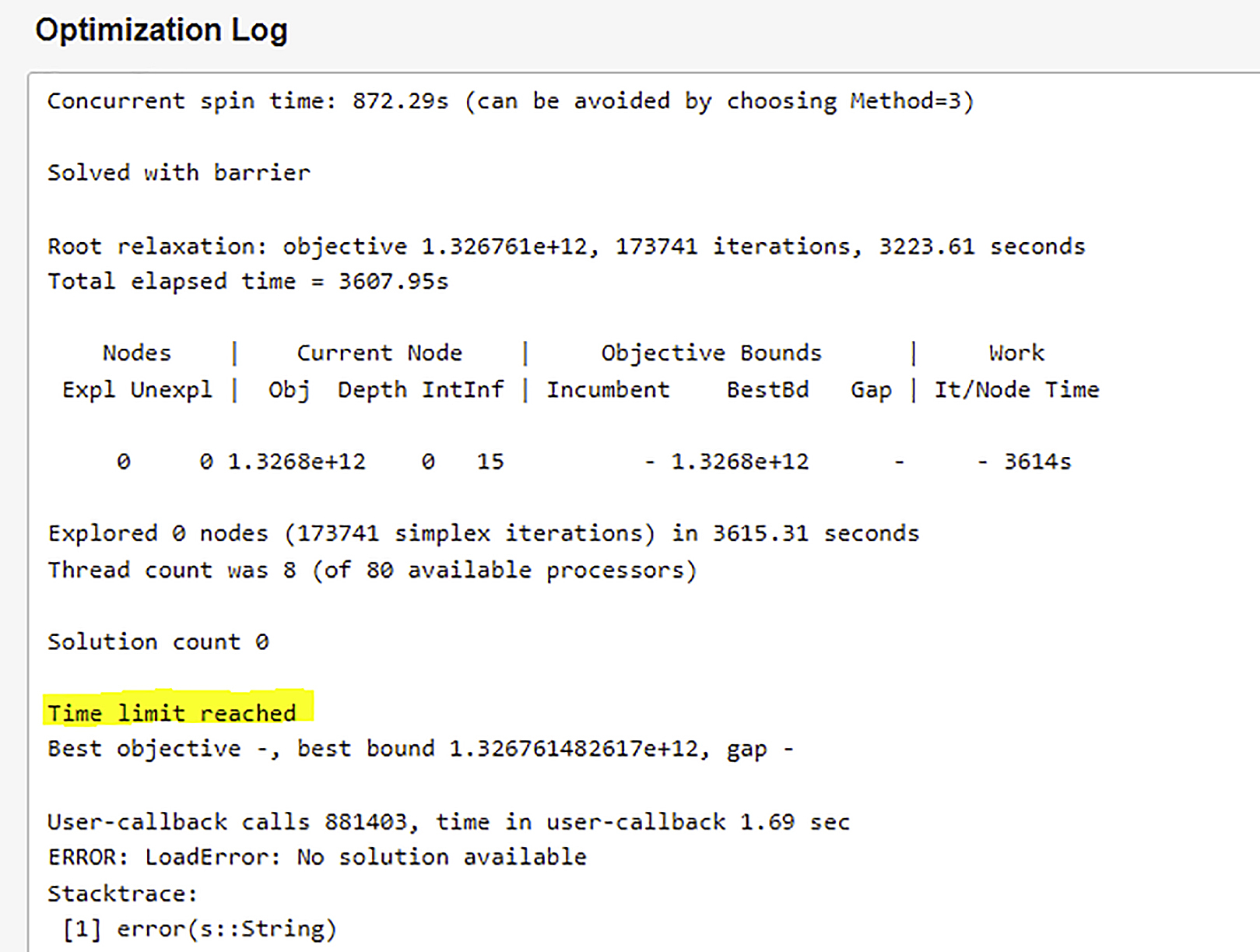Click the Total elapsed time line
This screenshot has width=1260, height=952.
[247, 281]
